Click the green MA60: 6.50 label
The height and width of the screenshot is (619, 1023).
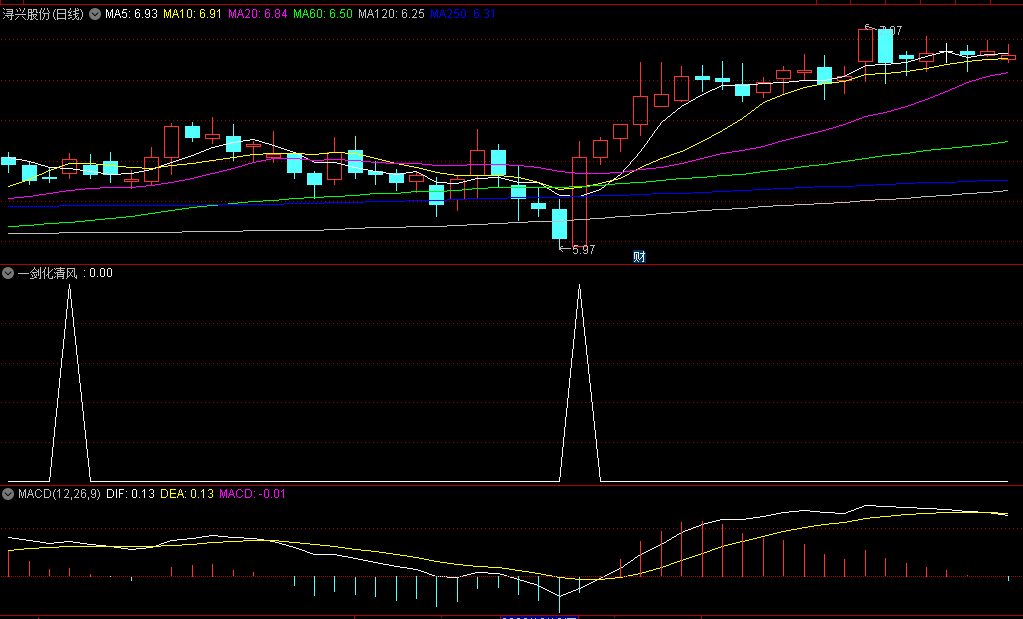(x=323, y=14)
